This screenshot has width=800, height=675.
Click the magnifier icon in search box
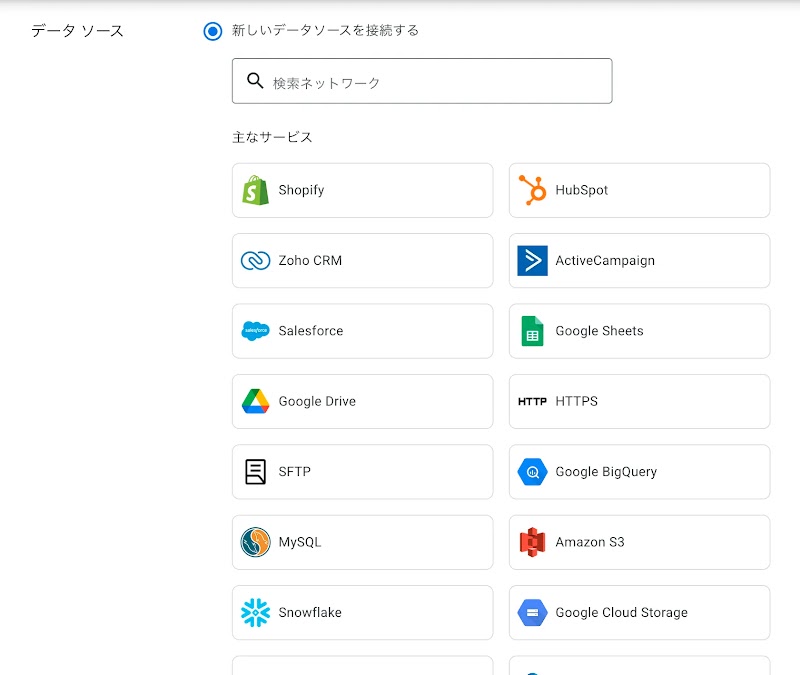[x=255, y=81]
